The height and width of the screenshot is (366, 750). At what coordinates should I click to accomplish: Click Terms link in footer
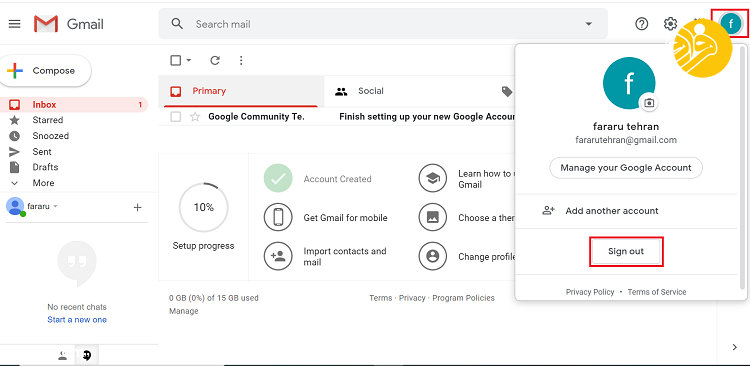(381, 298)
